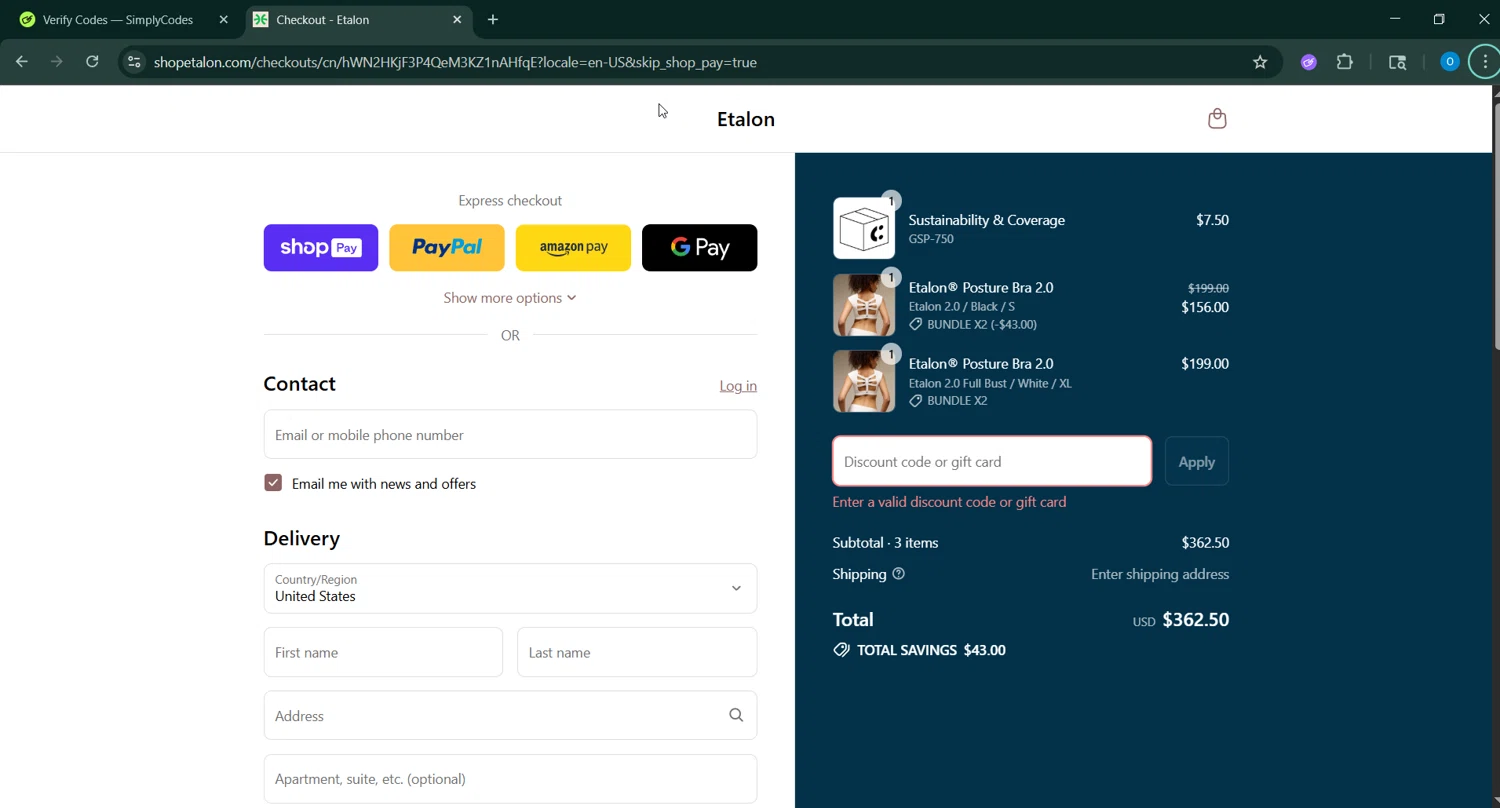
Task: Focus the Email or mobile phone number field
Action: click(510, 434)
